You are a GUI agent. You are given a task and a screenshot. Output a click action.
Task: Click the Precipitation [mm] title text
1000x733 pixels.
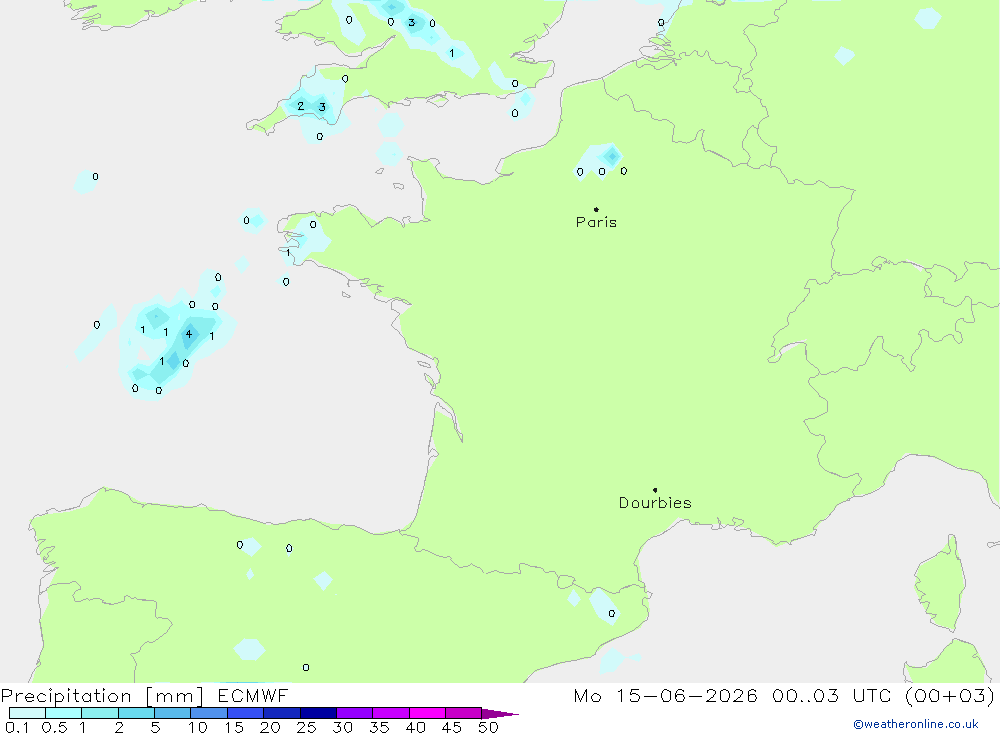click(x=102, y=696)
